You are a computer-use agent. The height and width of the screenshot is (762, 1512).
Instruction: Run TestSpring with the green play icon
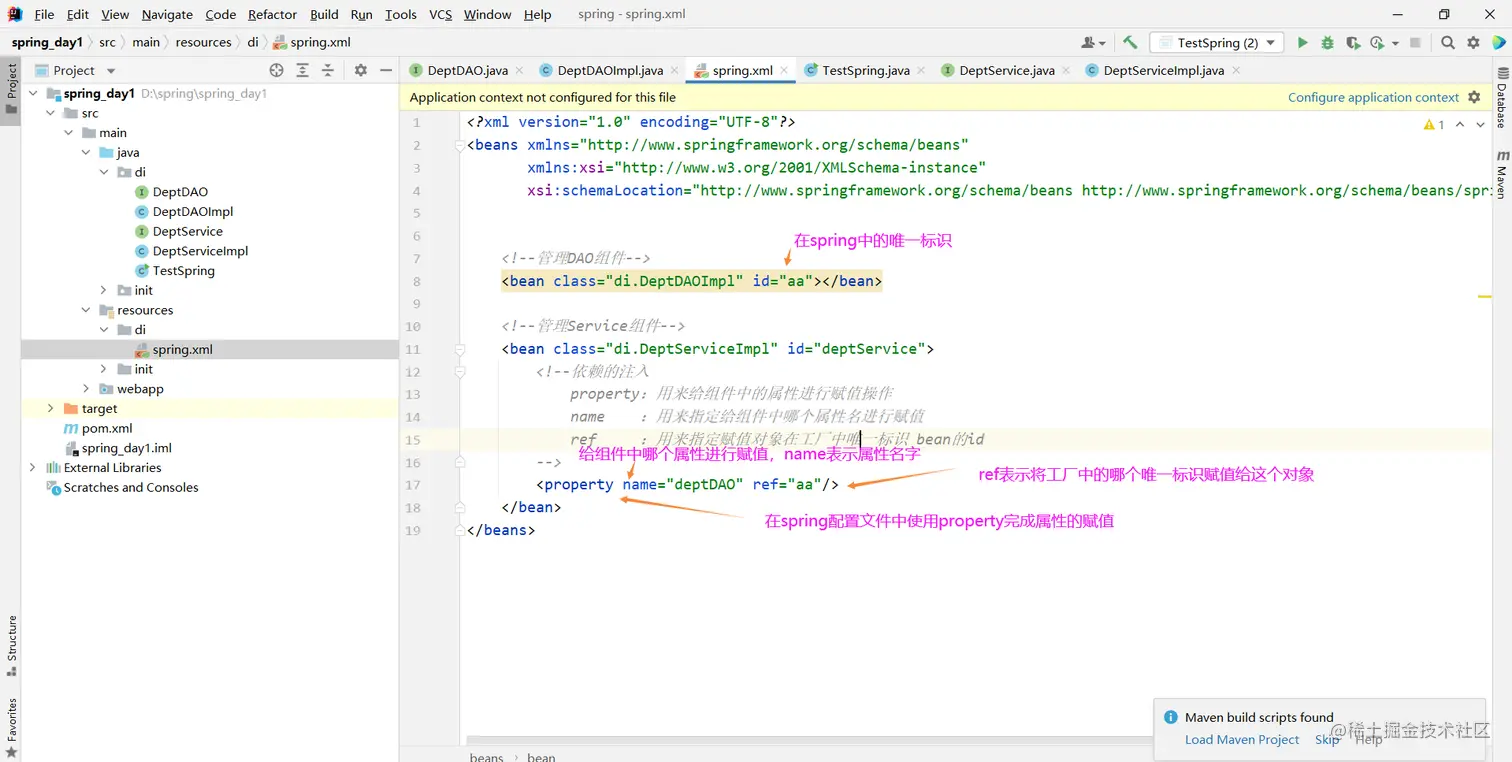click(1302, 43)
